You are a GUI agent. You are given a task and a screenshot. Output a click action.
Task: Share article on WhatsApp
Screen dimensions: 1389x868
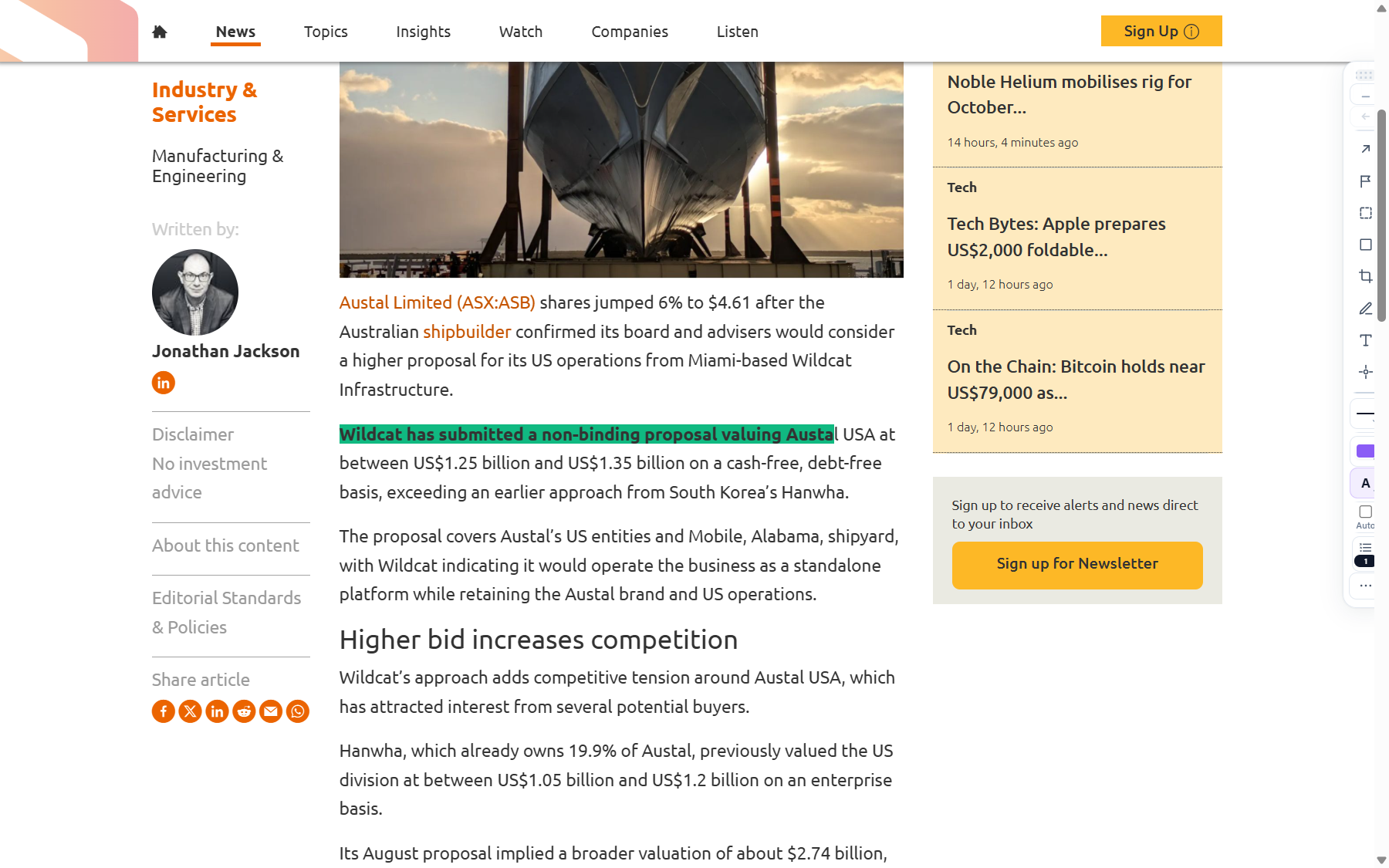[x=298, y=711]
